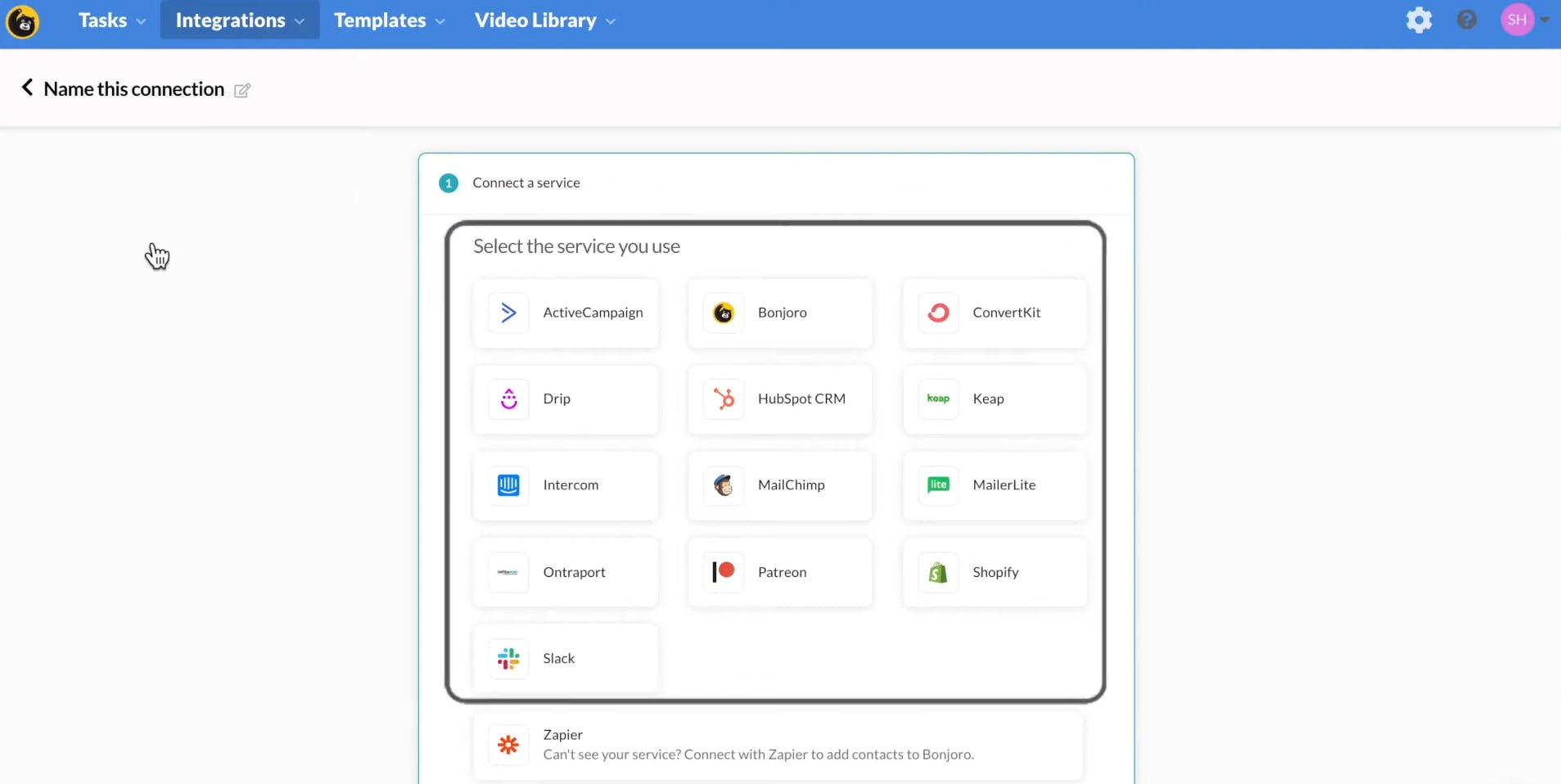The image size is (1561, 784).
Task: Open the help question mark icon
Action: 1467,20
